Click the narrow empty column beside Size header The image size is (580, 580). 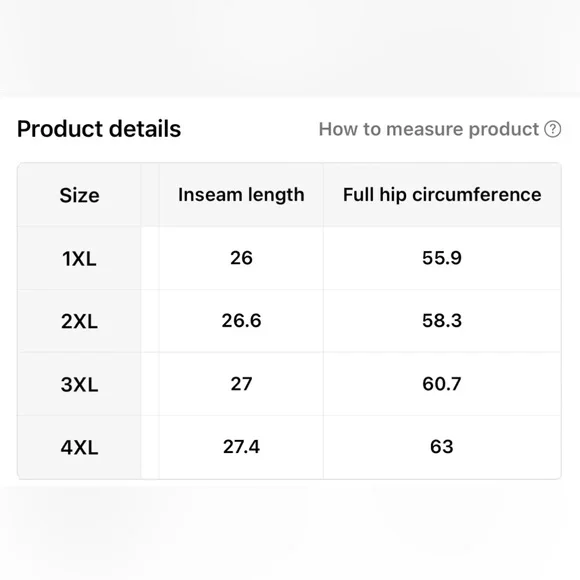[x=150, y=195]
